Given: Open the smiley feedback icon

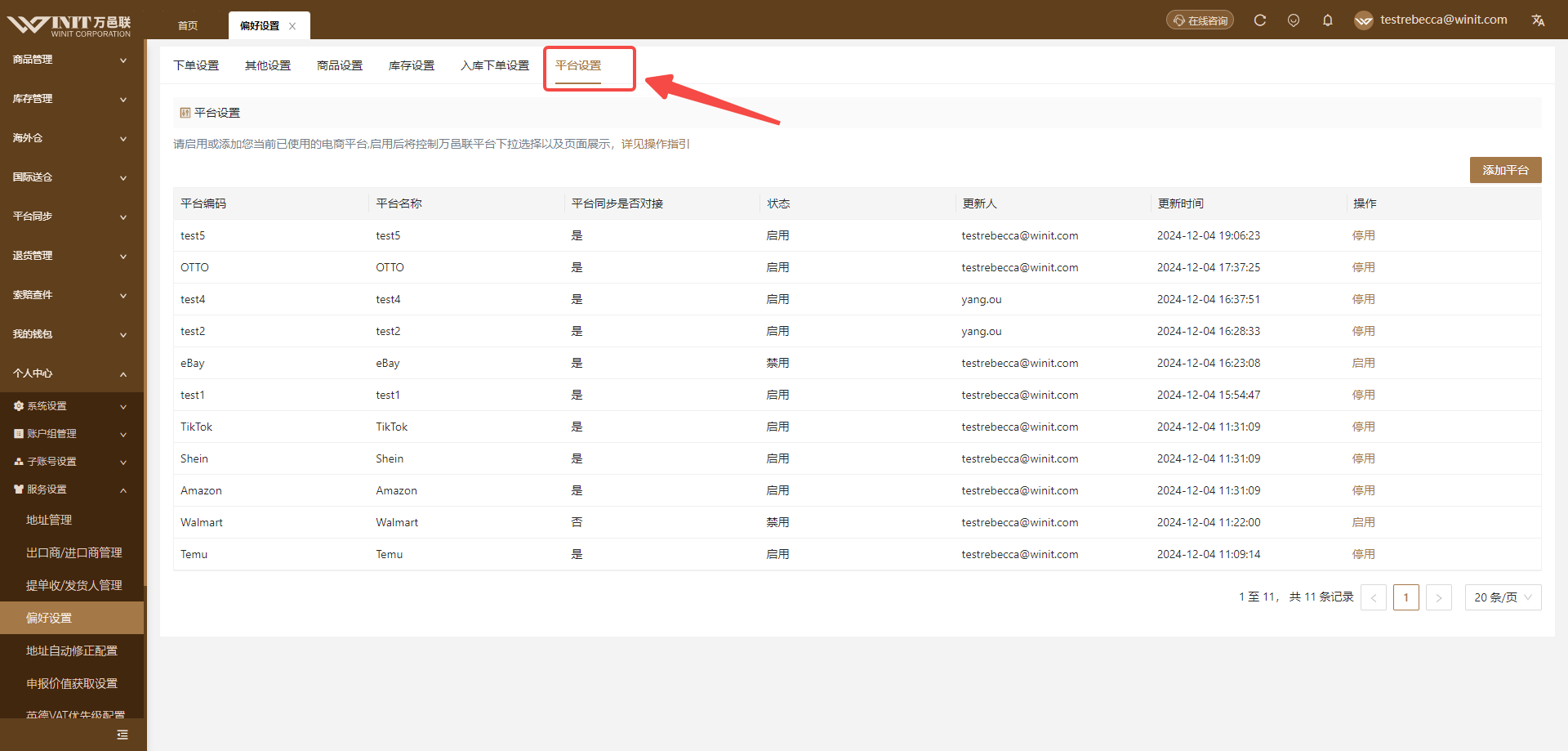Looking at the screenshot, I should pos(1294,20).
